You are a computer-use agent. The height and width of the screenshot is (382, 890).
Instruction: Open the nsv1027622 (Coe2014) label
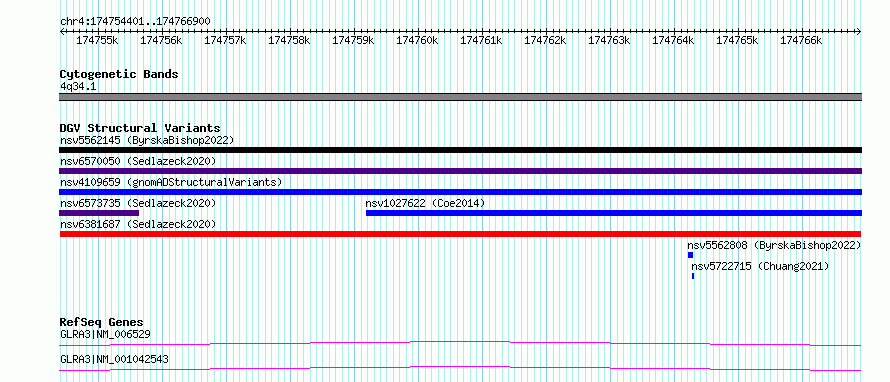point(425,203)
